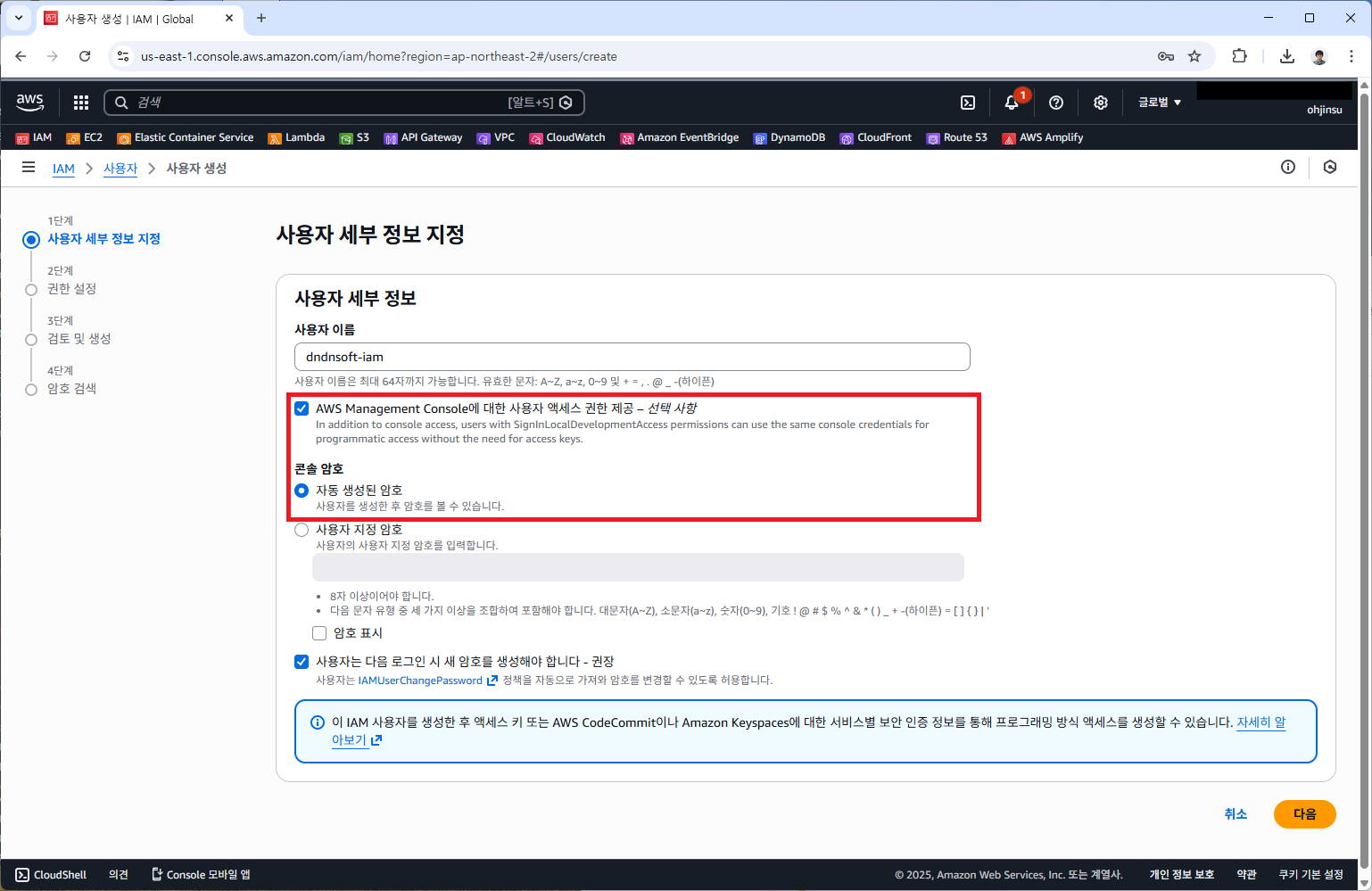
Task: Open the notifications bell with one alert
Action: click(x=1012, y=103)
